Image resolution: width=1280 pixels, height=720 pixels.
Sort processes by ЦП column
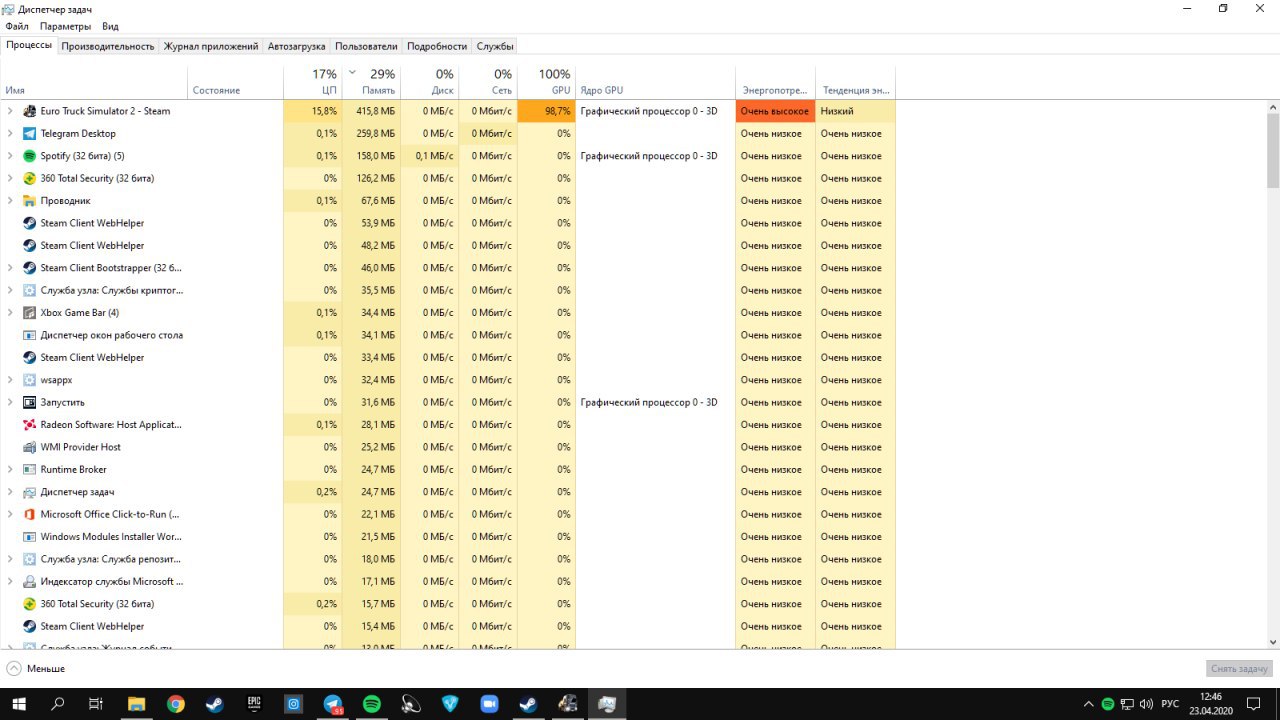click(313, 82)
